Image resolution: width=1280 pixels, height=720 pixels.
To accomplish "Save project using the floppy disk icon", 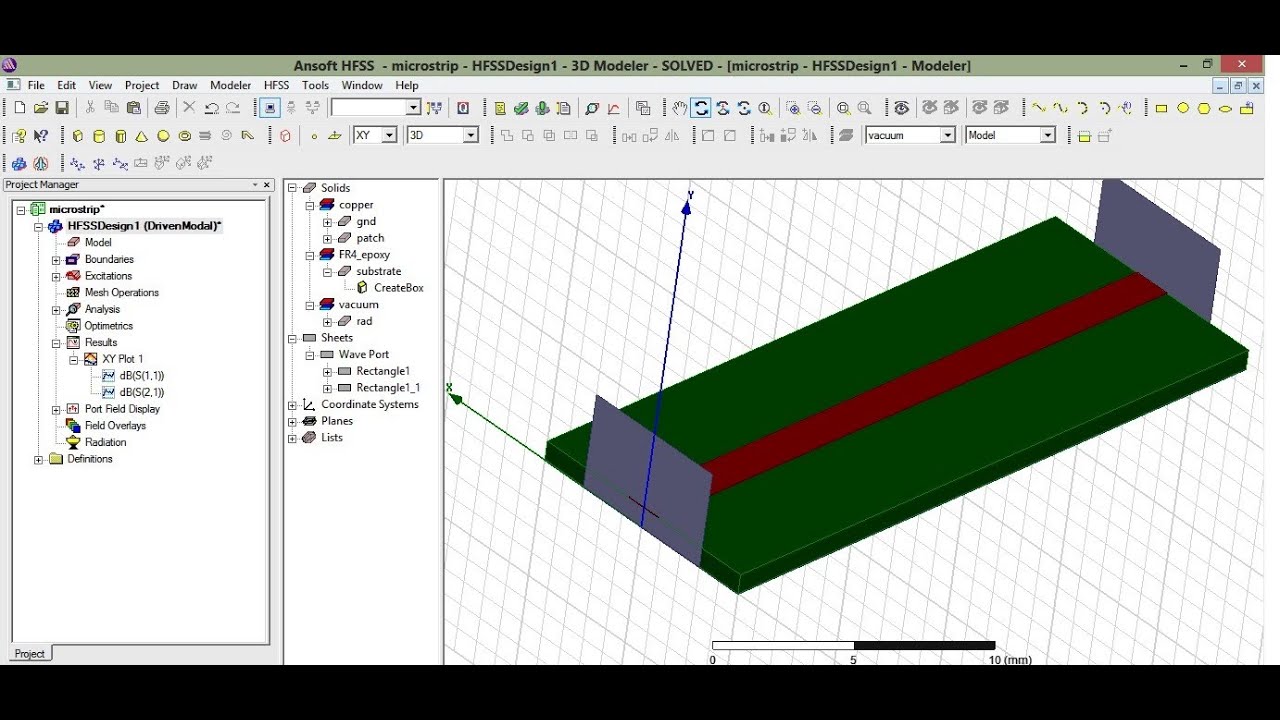I will point(62,108).
